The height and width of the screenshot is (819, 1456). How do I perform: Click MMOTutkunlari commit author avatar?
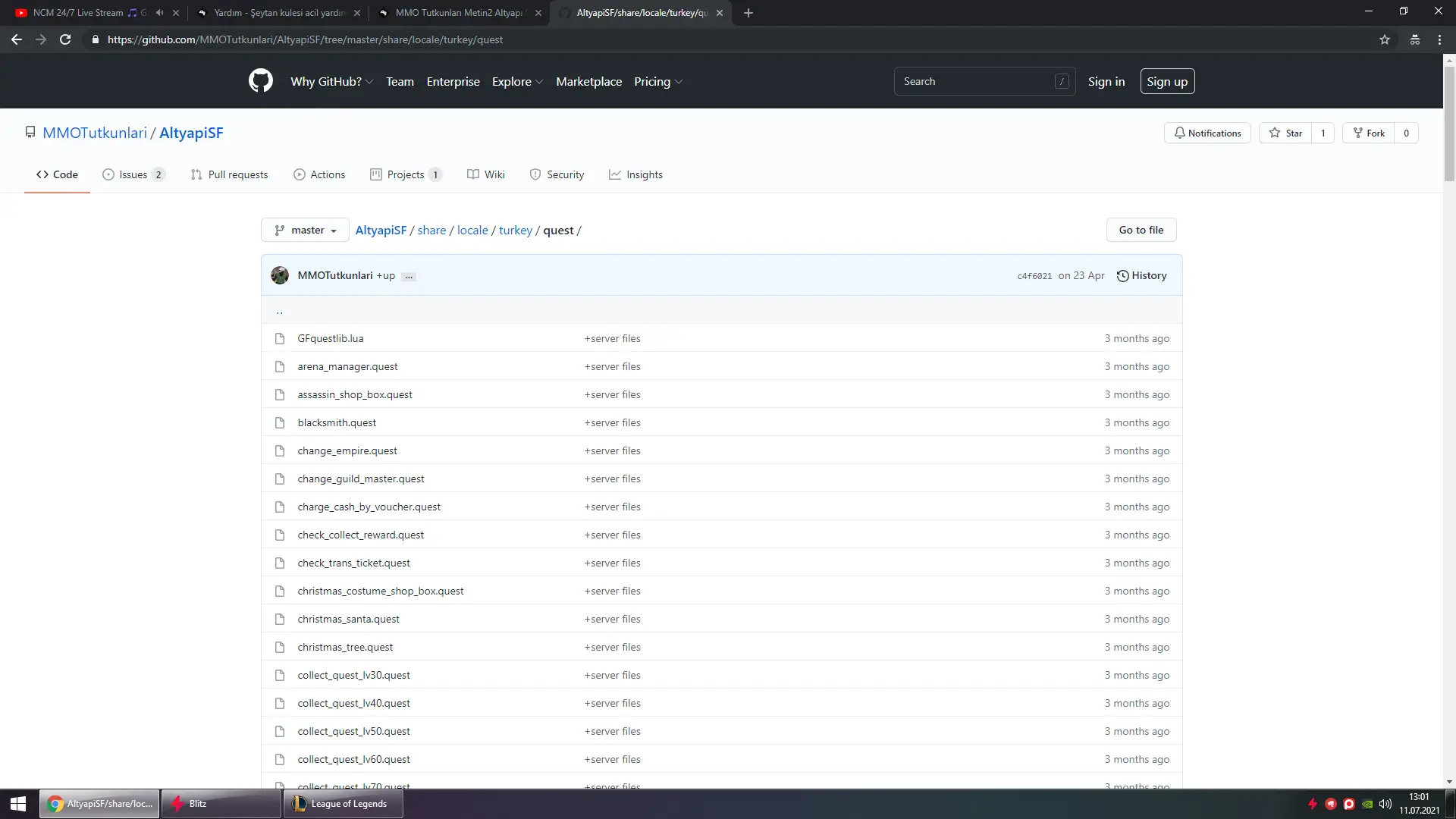pos(280,275)
